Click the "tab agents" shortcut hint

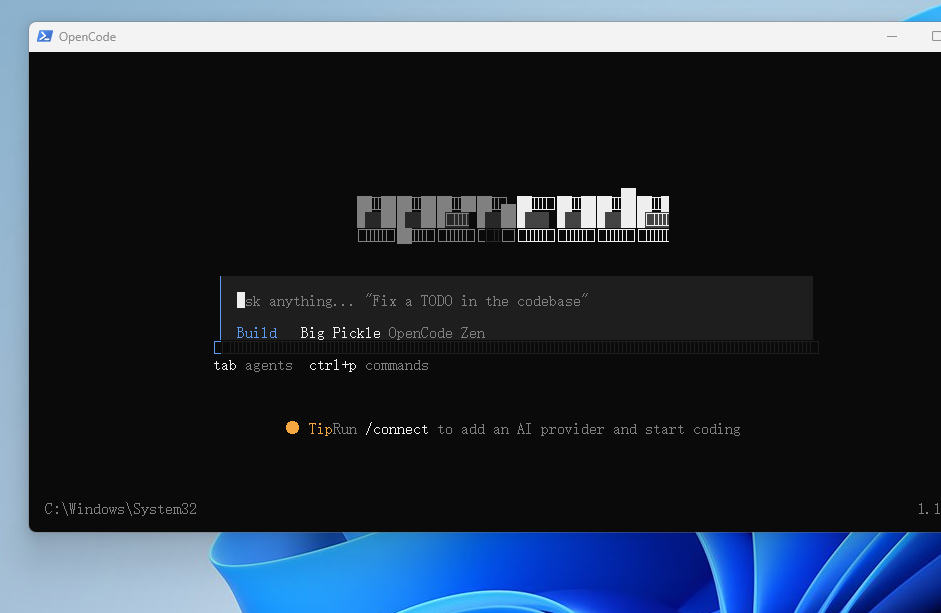[x=253, y=366]
